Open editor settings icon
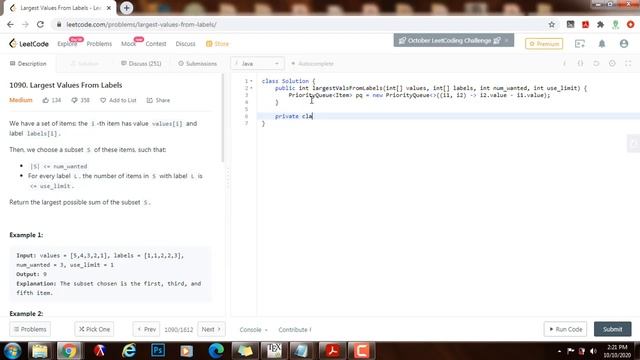Screen dimensions: 640x360 [612, 64]
